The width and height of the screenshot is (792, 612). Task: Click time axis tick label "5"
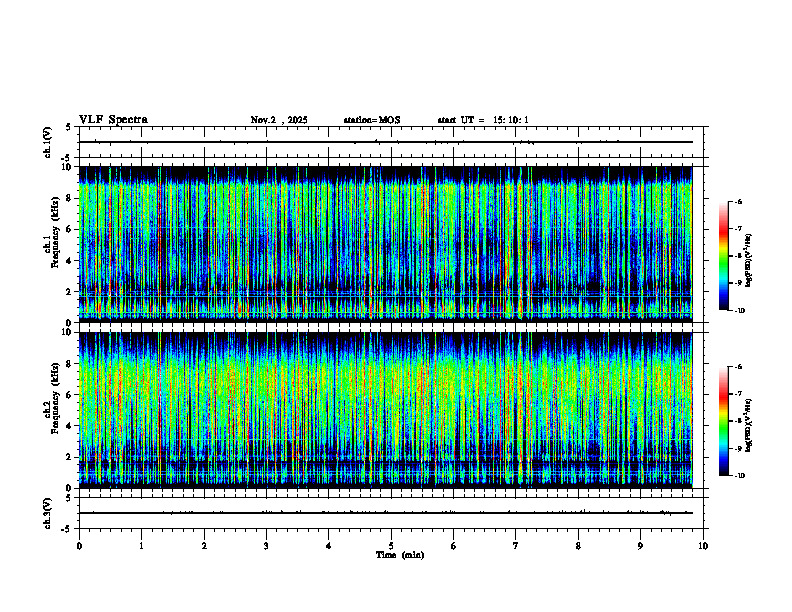click(391, 546)
